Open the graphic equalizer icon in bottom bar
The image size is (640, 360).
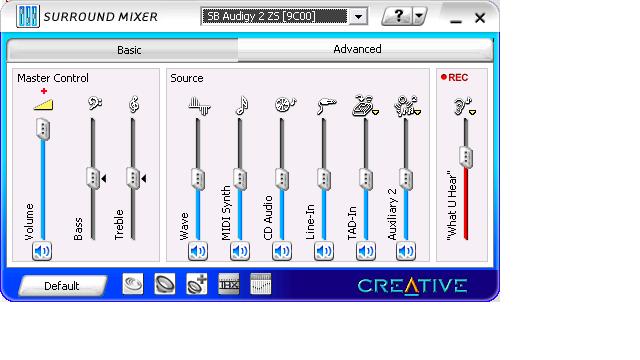pos(260,284)
